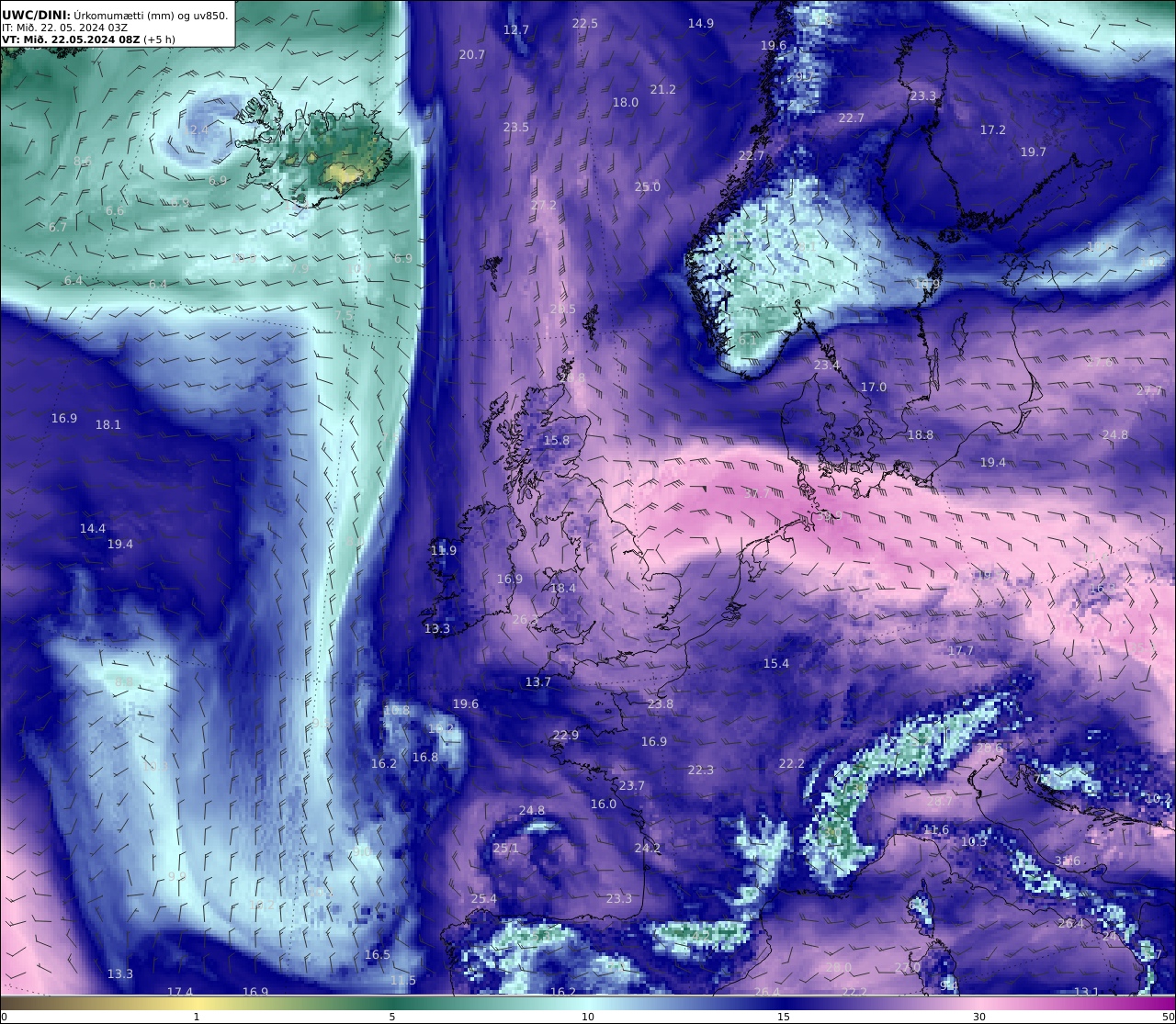Click the 14.9 value label
Image resolution: width=1176 pixels, height=1024 pixels.
coord(701,24)
